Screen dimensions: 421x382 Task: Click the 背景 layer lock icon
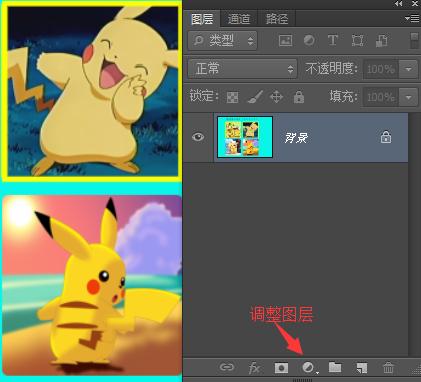click(x=386, y=137)
